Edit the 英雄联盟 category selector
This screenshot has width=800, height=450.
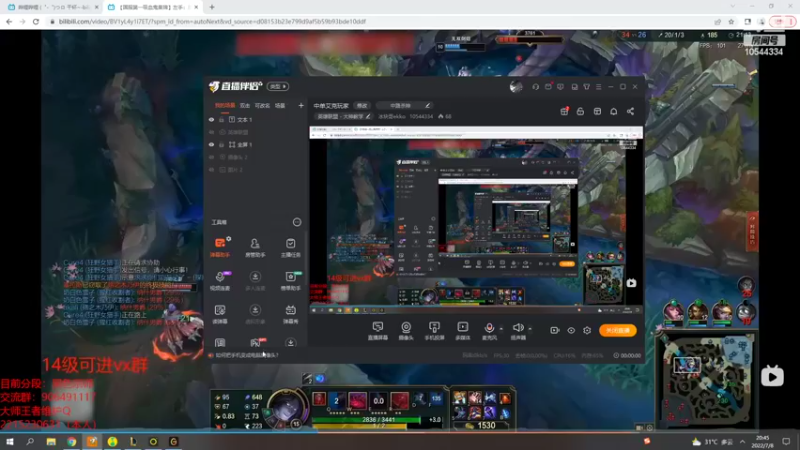(343, 116)
